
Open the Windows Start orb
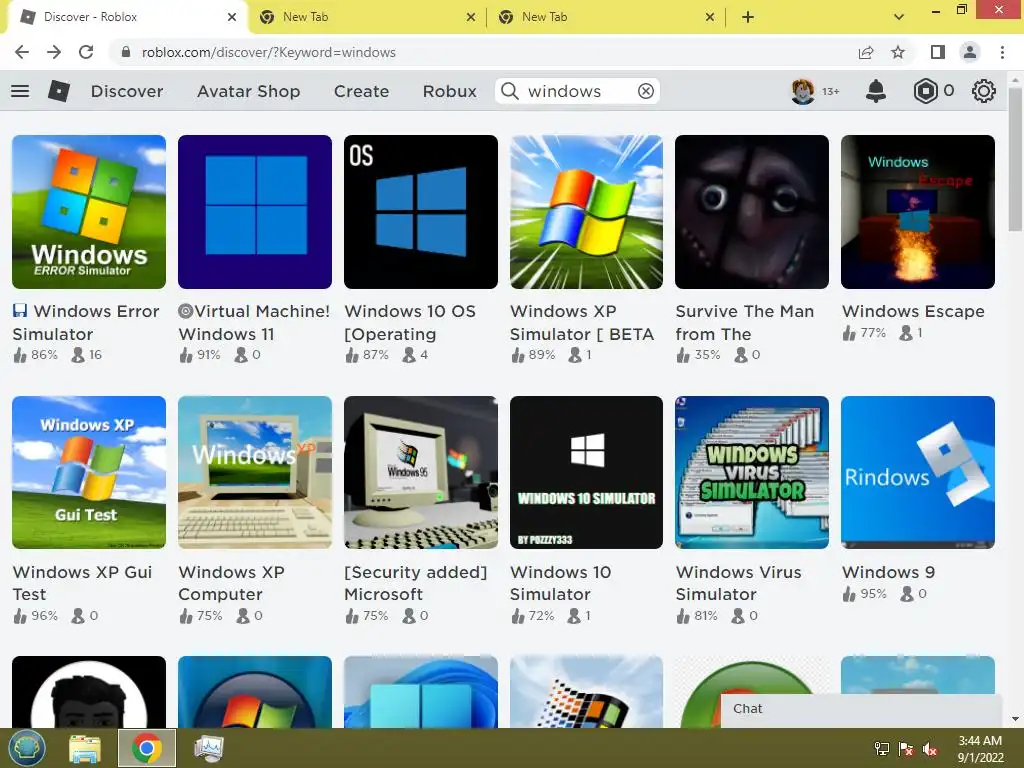(27, 748)
